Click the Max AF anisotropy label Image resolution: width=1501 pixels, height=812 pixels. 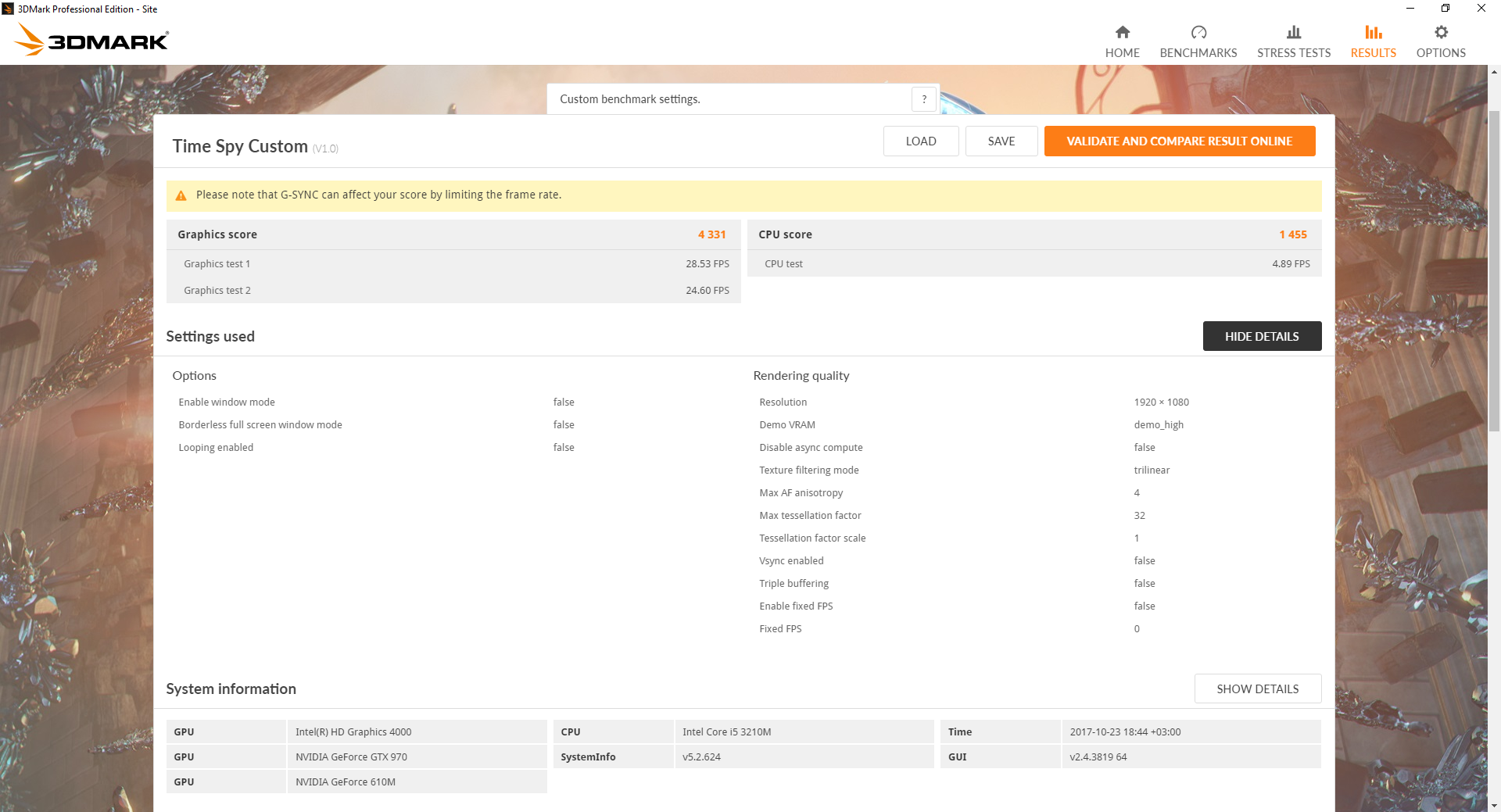click(801, 493)
